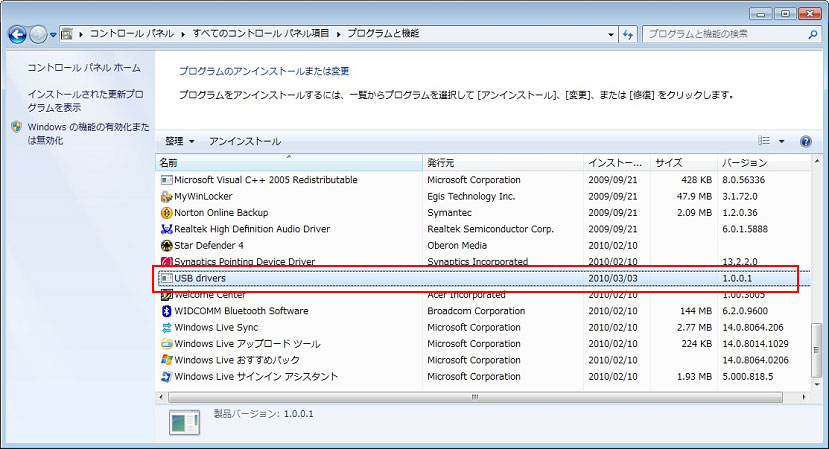Click the アンインストール toolbar button
Viewport: 829px width, 449px height.
pyautogui.click(x=244, y=141)
